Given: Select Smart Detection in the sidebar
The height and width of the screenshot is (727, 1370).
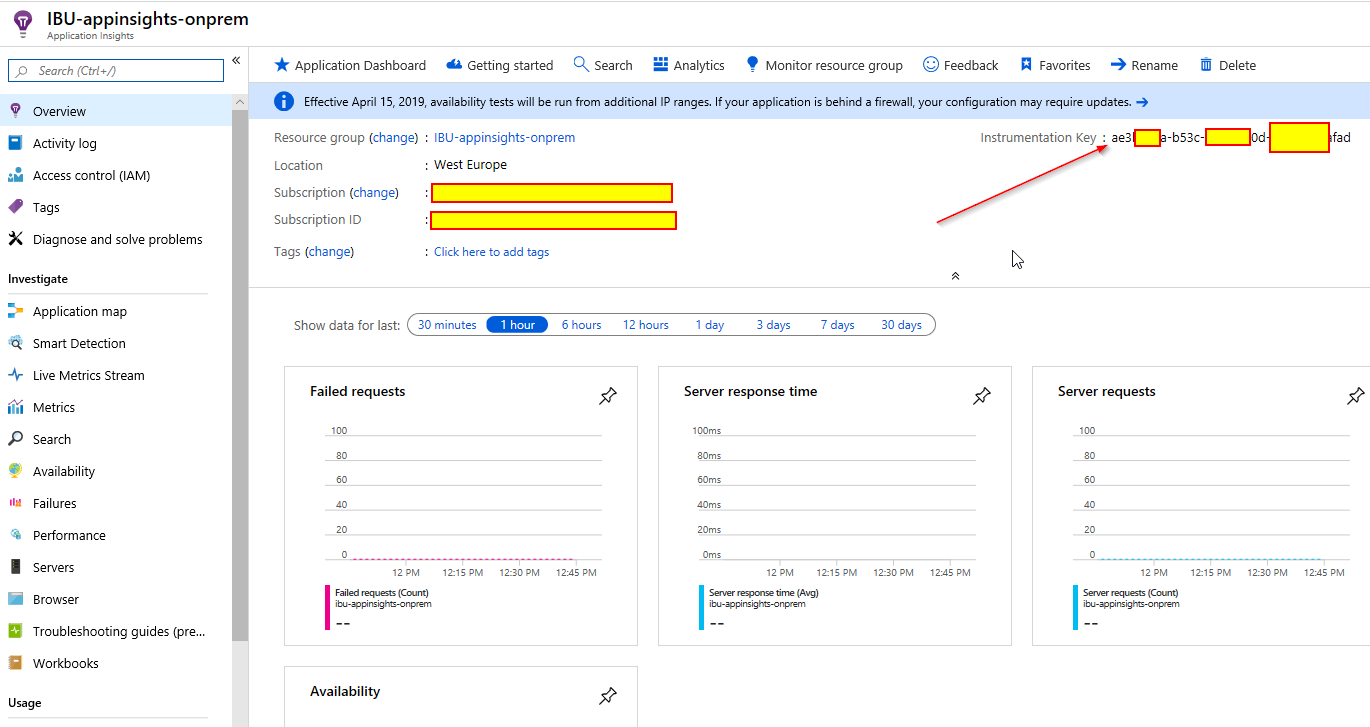Looking at the screenshot, I should [77, 343].
